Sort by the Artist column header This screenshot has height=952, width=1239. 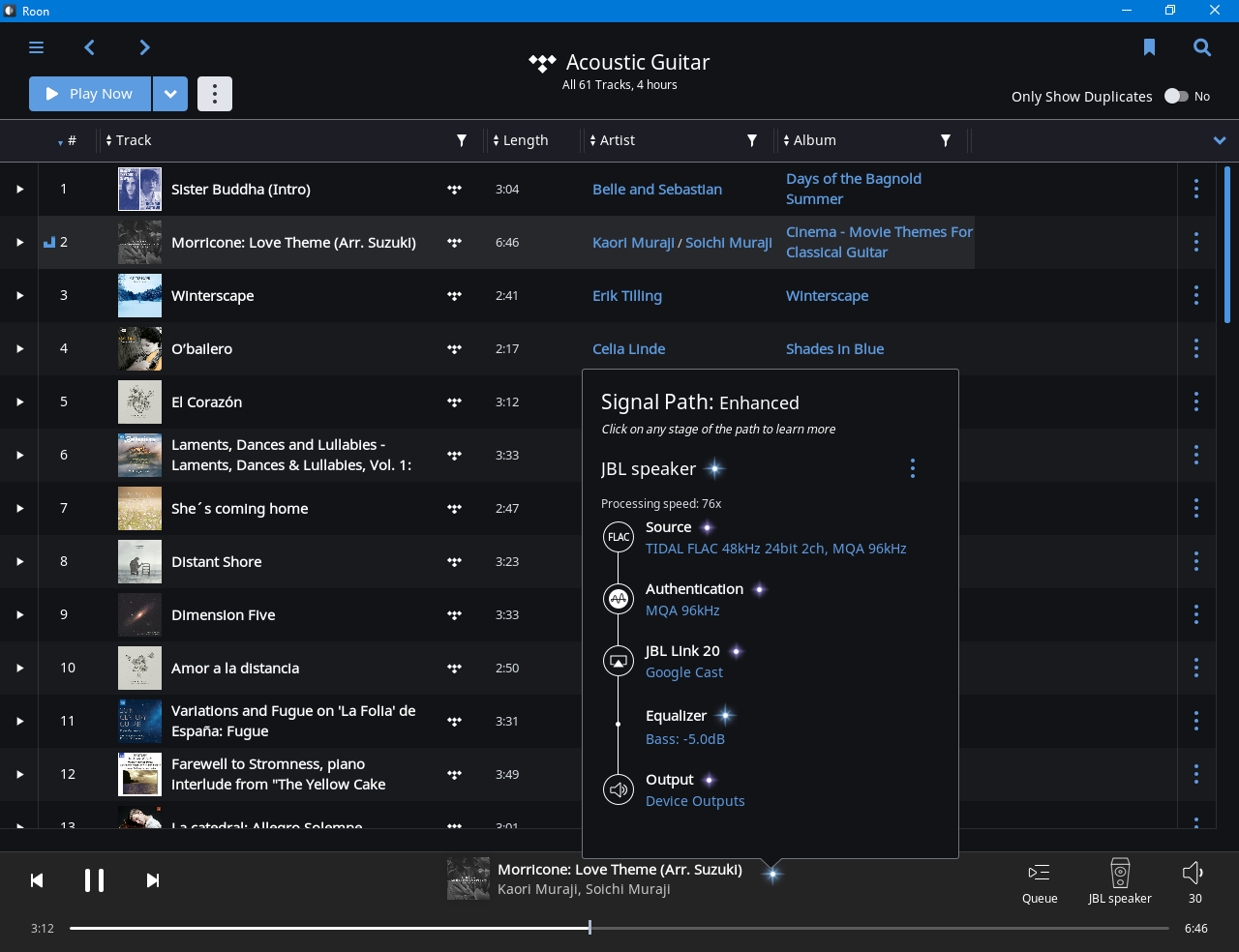tap(612, 140)
